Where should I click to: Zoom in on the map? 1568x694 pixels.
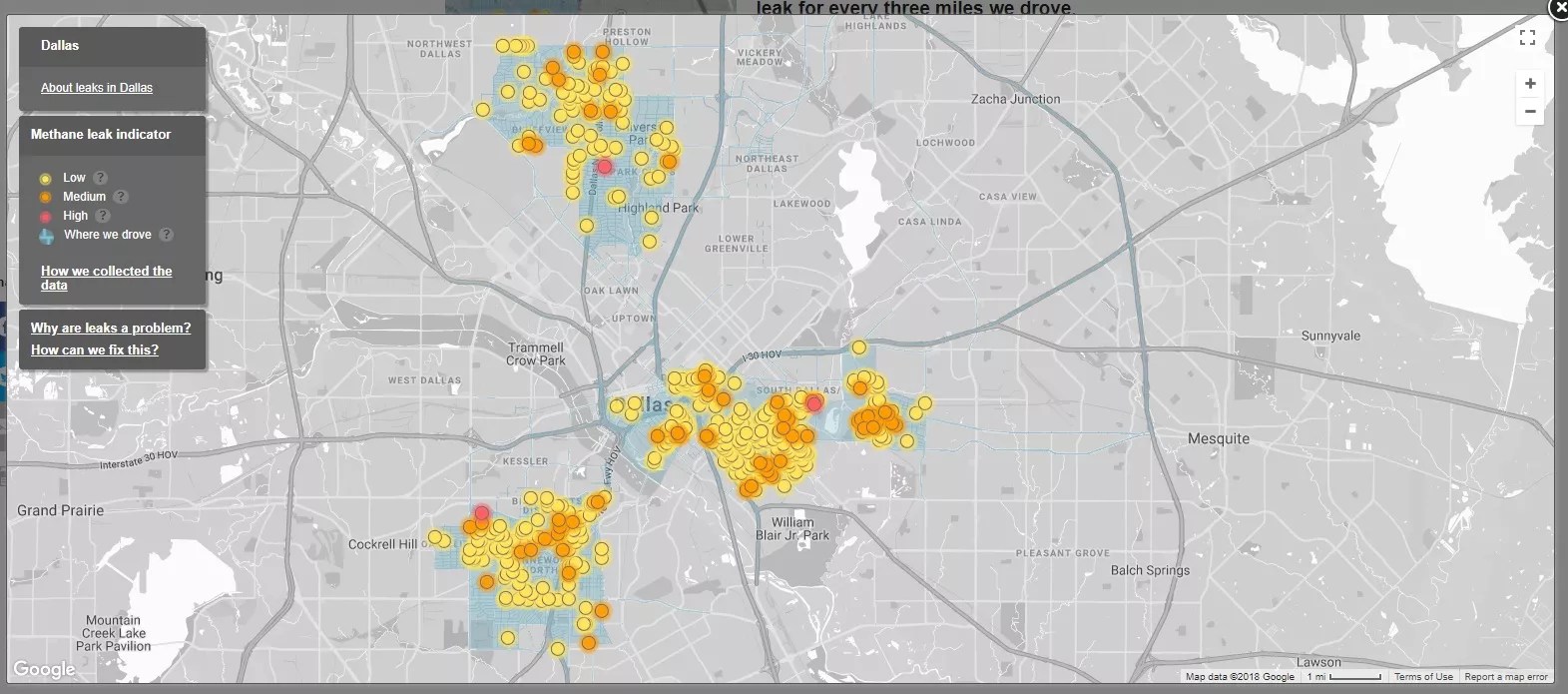[1529, 84]
